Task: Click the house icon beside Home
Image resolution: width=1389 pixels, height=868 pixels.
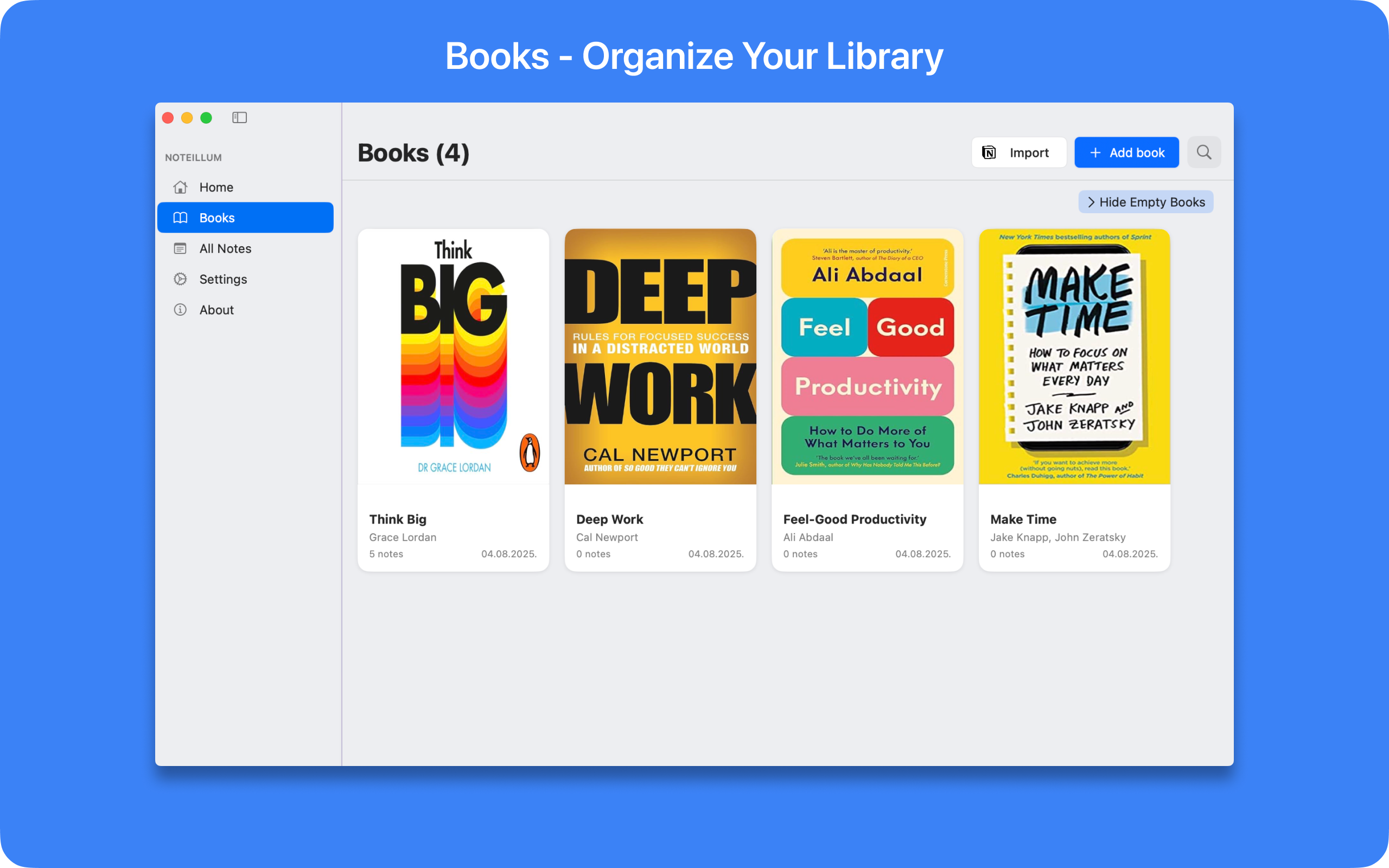Action: click(180, 187)
